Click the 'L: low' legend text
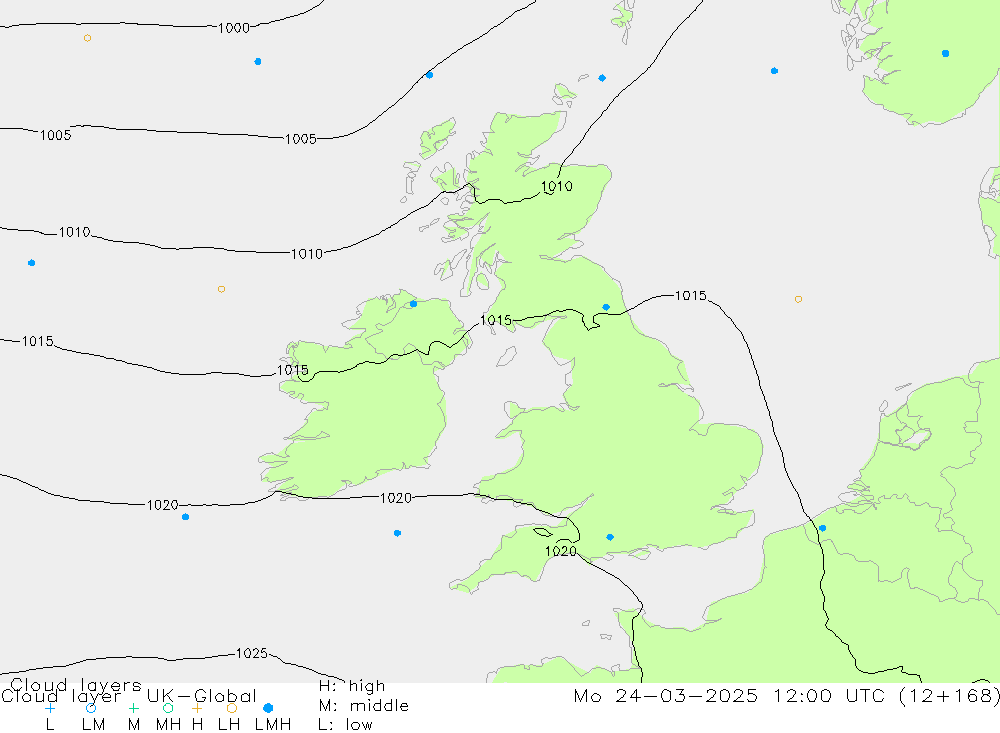Screen dimensions: 1000x733 click(343, 725)
